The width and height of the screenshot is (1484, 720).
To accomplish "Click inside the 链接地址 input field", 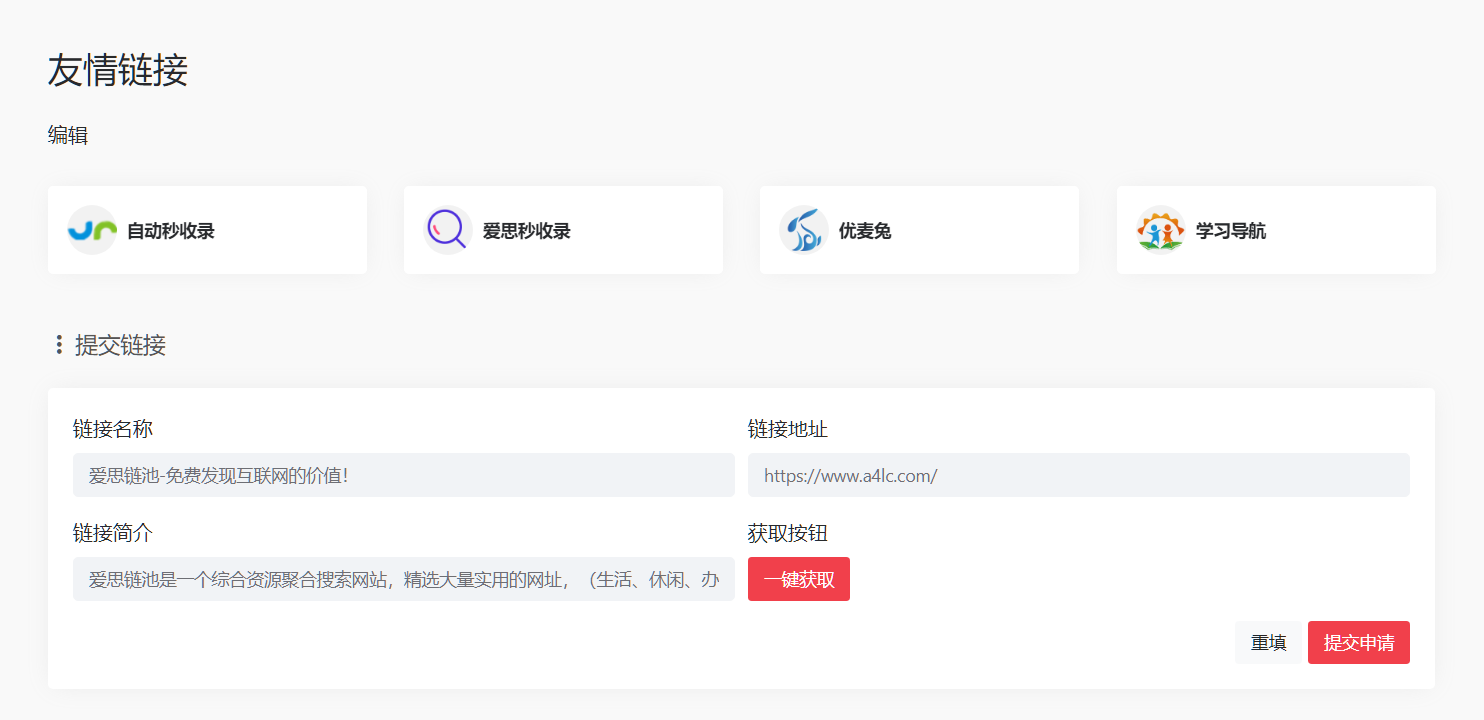I will [x=1079, y=475].
